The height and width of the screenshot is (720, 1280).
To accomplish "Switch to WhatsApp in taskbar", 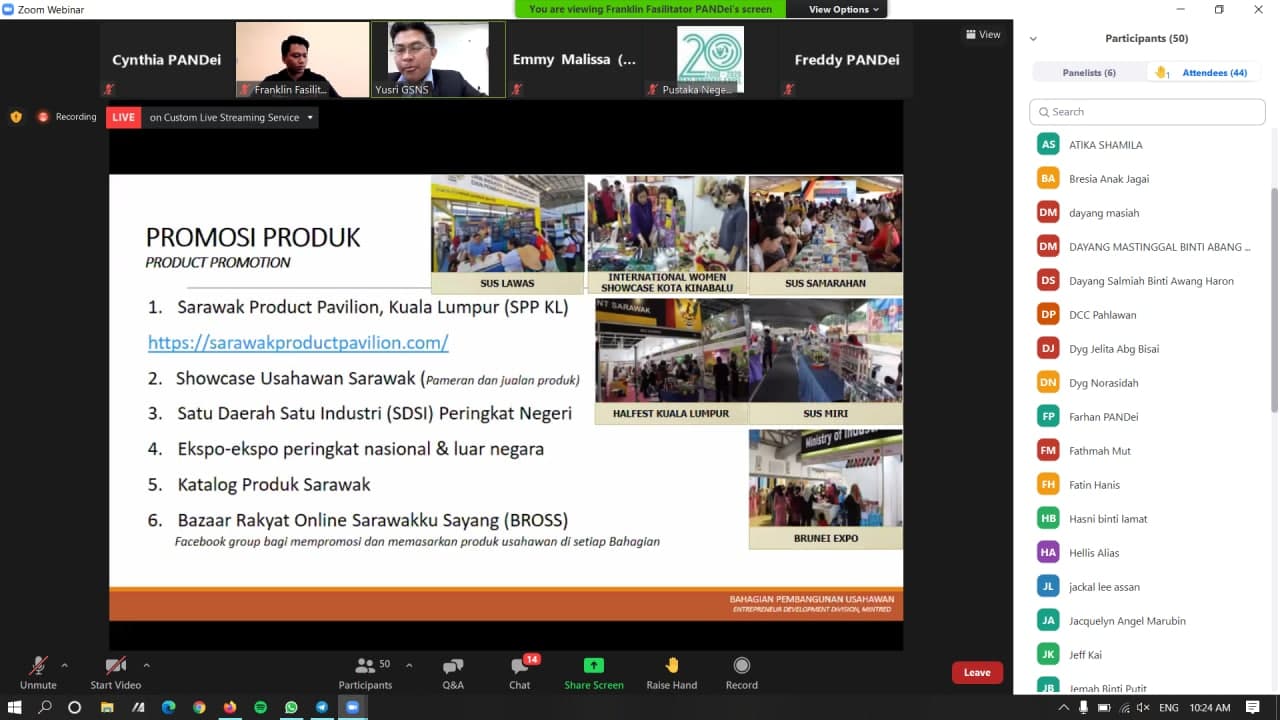I will (x=291, y=707).
